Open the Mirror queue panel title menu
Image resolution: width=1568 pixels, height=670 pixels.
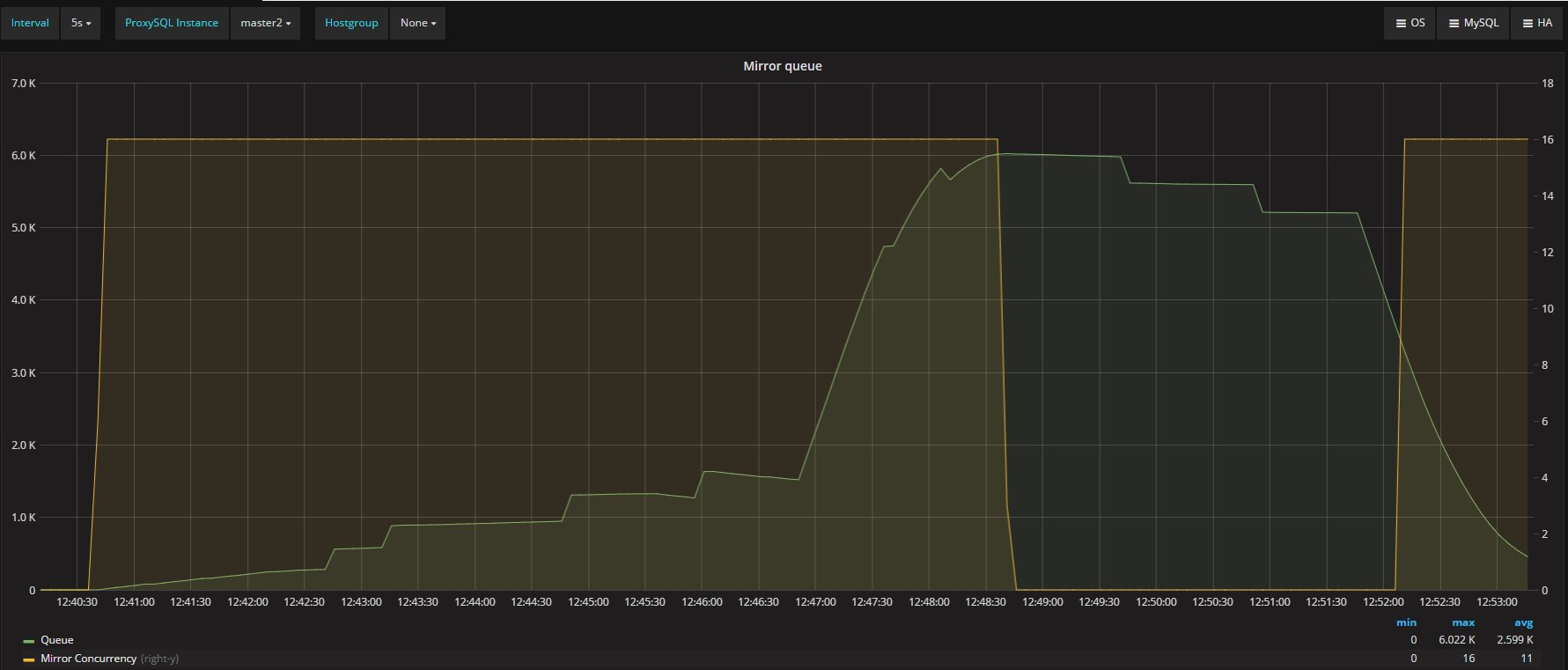(x=782, y=66)
